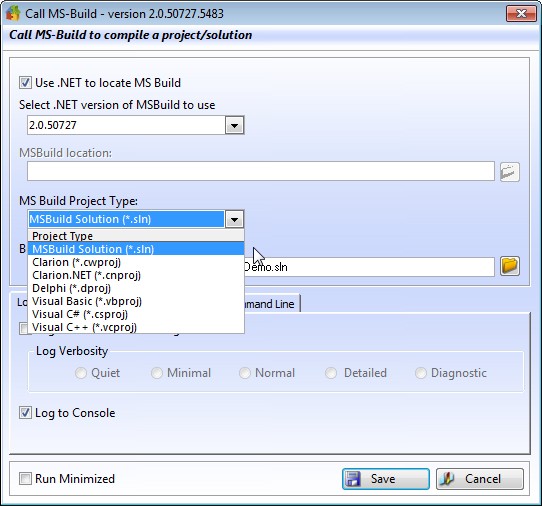
Task: Open the yellow folder browse icon for the solution file
Action: pyautogui.click(x=510, y=266)
